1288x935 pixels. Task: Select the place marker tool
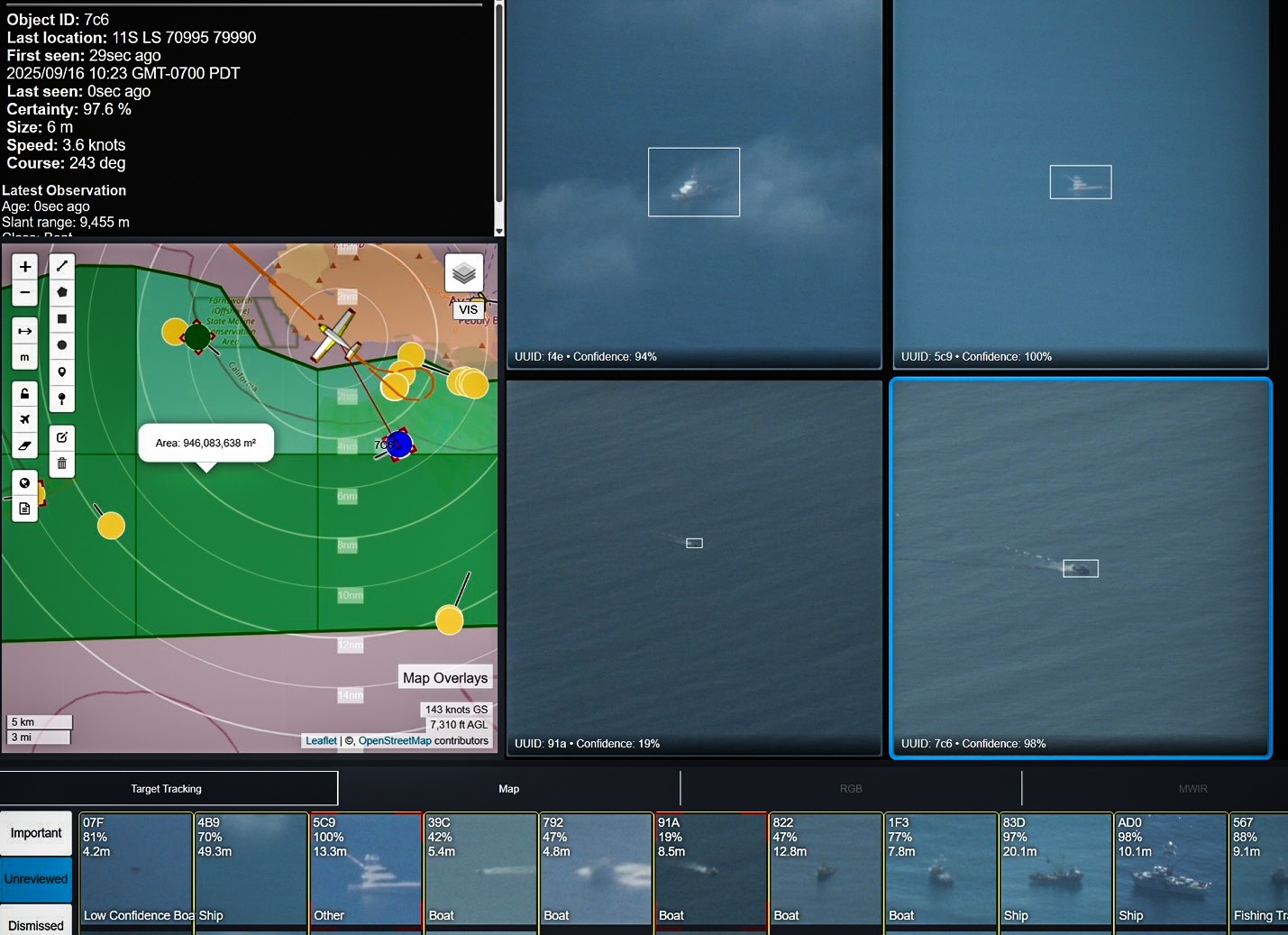(x=61, y=371)
